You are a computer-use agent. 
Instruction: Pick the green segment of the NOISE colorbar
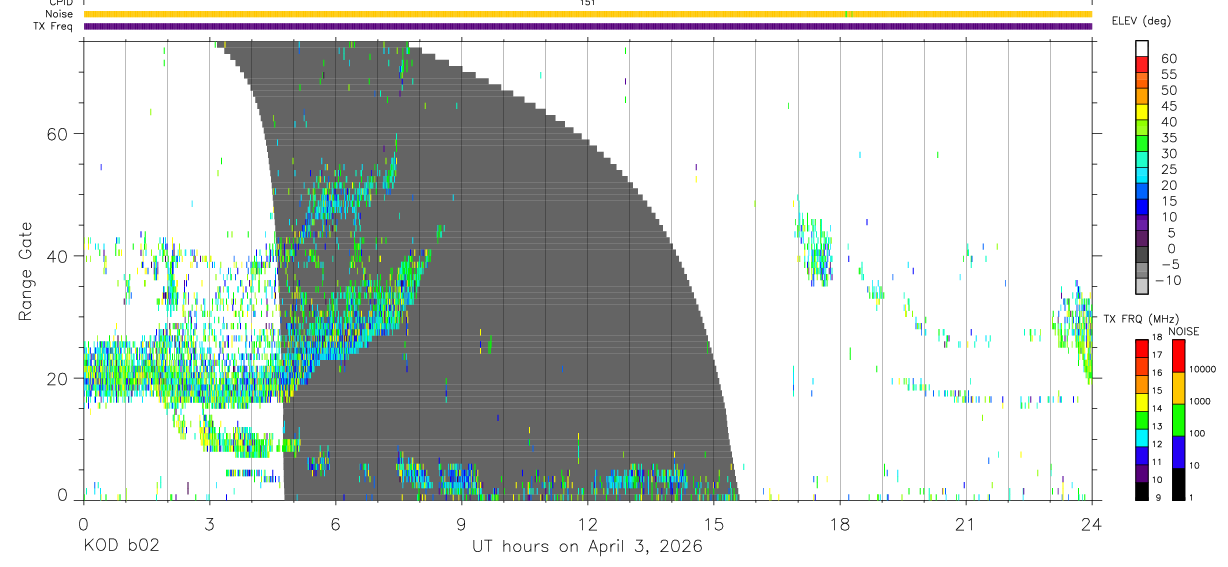coord(1178,420)
